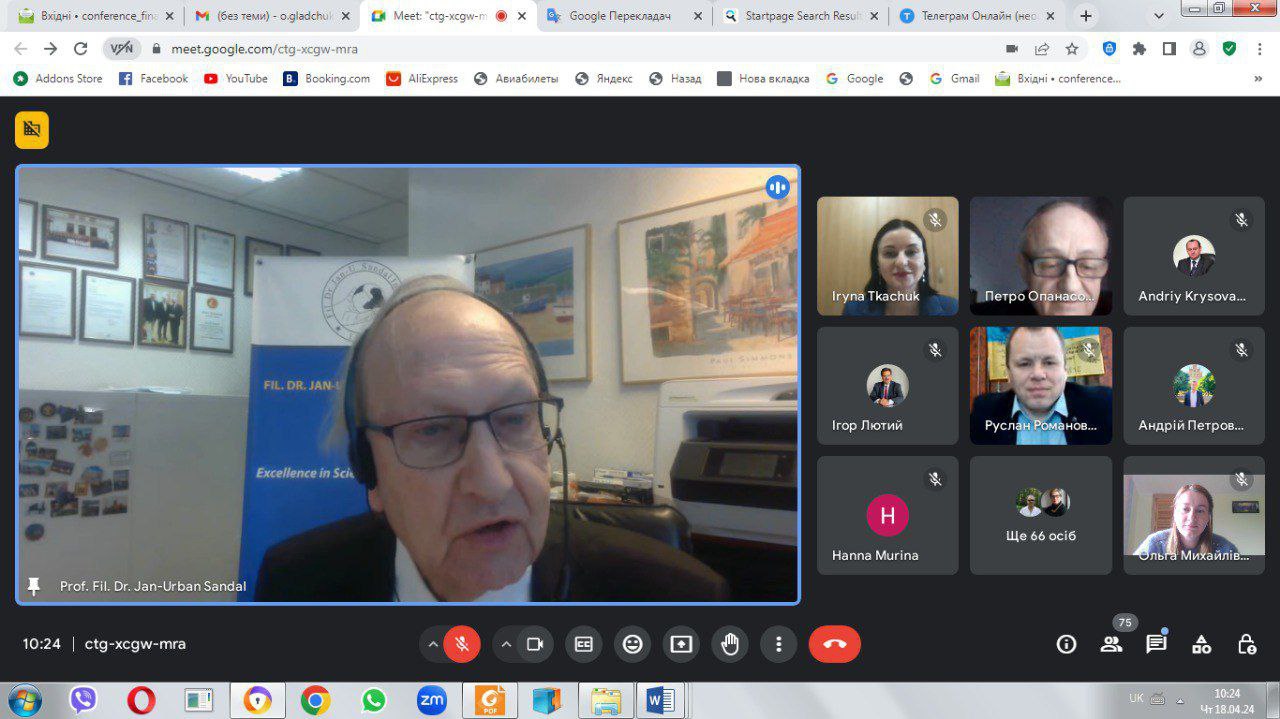Open the Booking.com bookmark
This screenshot has height=719, width=1280.
tap(326, 78)
